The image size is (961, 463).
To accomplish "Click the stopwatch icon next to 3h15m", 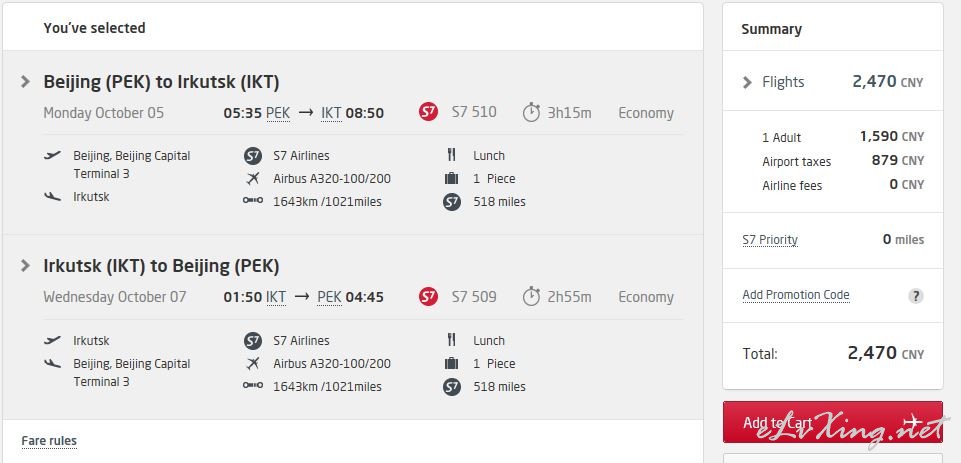I will pos(531,112).
